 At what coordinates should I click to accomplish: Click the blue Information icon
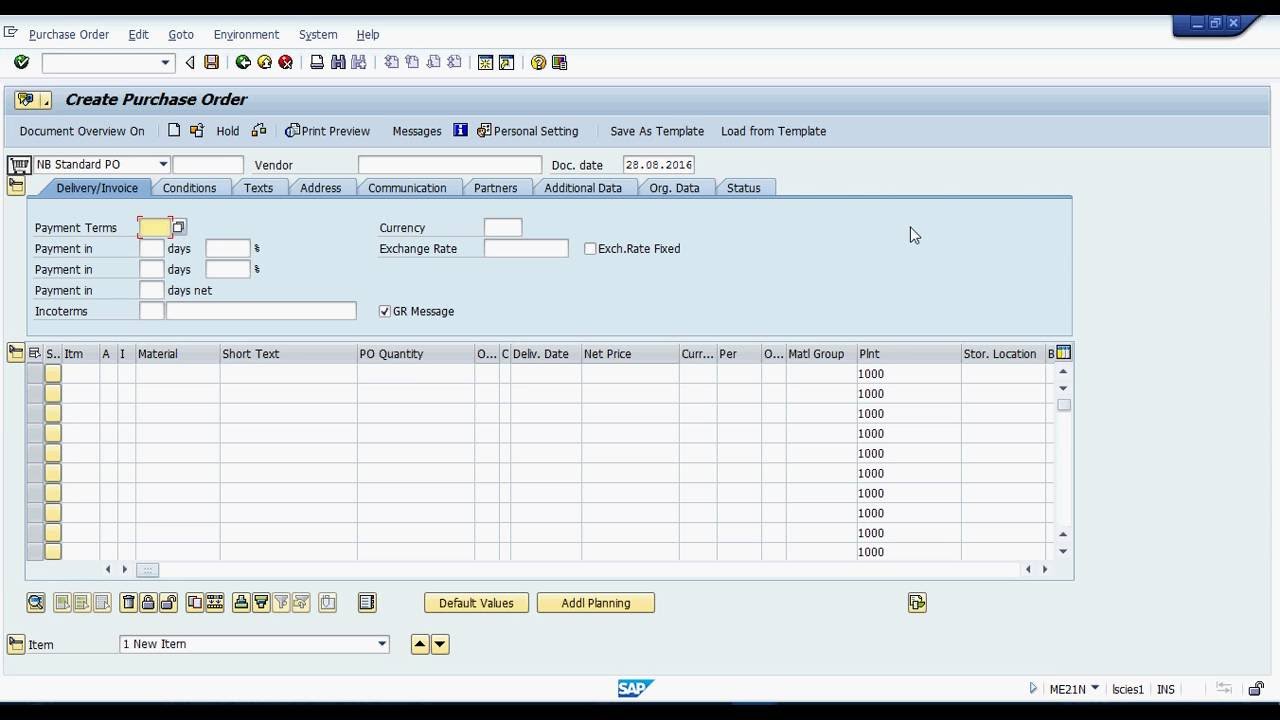[x=460, y=130]
